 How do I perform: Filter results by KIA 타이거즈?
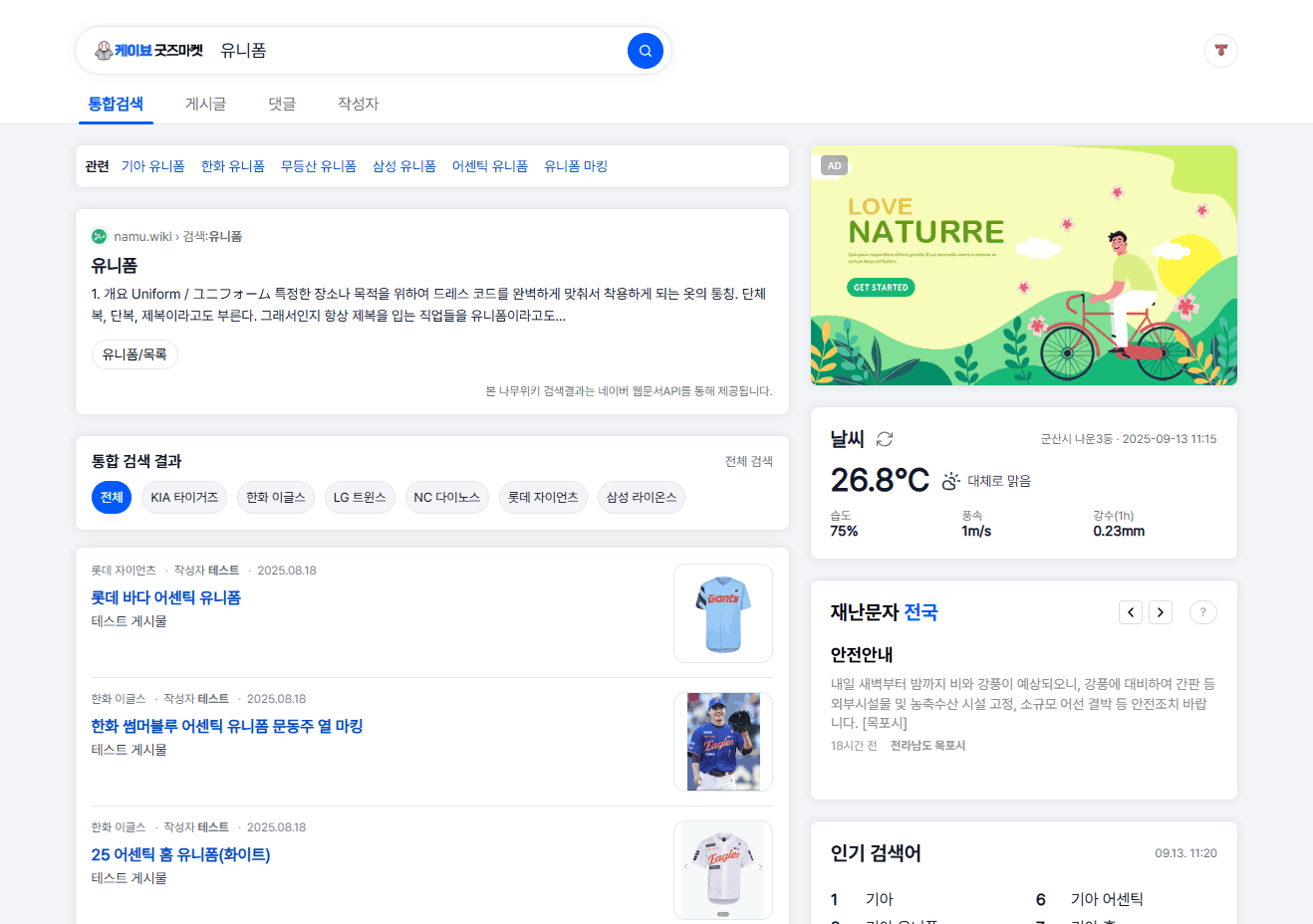184,498
